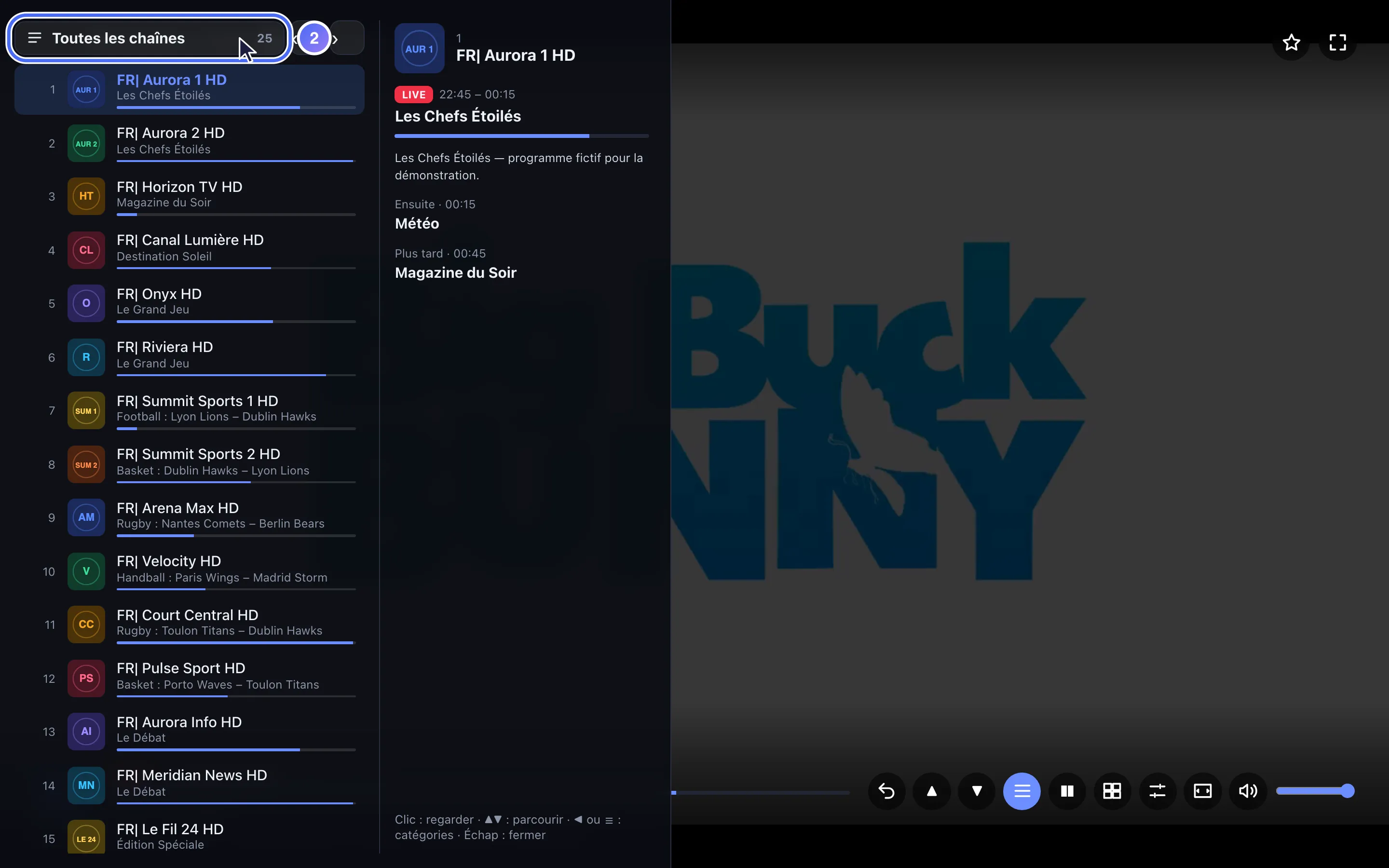Watch FR| Summit Sports 2 HD
The width and height of the screenshot is (1389, 868).
190,464
